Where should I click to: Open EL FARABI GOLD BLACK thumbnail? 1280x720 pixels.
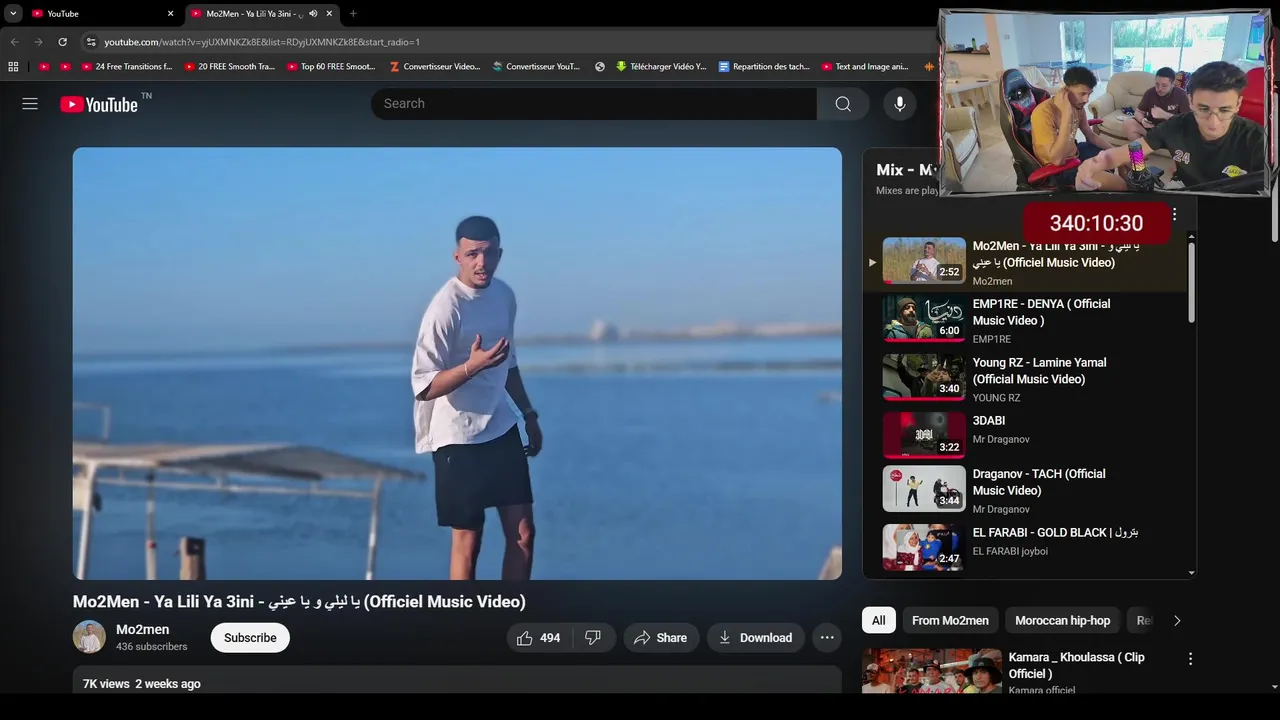point(924,547)
